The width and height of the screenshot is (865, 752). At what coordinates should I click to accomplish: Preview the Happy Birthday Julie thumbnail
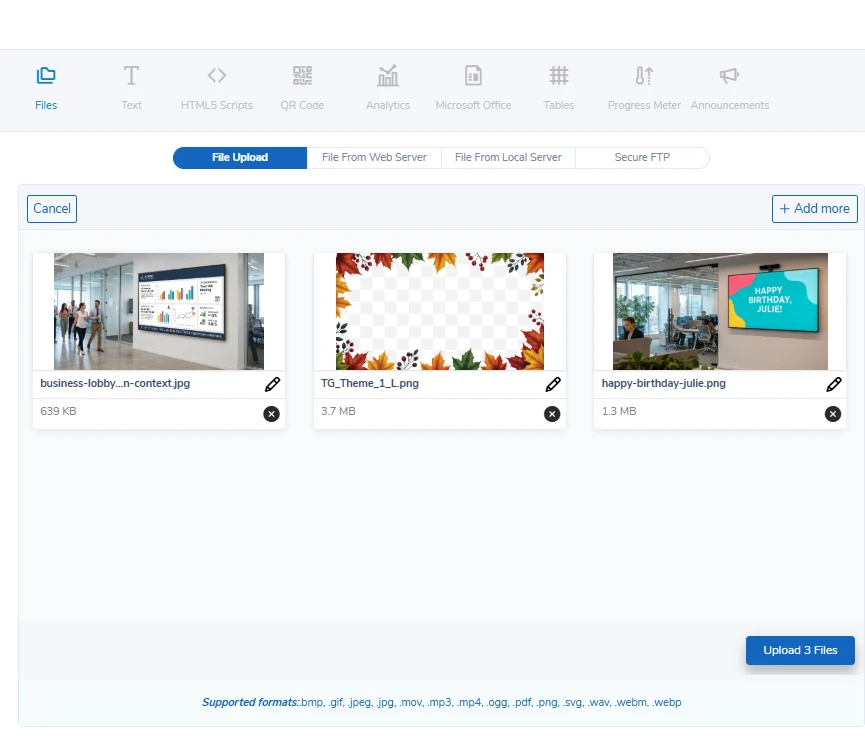720,311
